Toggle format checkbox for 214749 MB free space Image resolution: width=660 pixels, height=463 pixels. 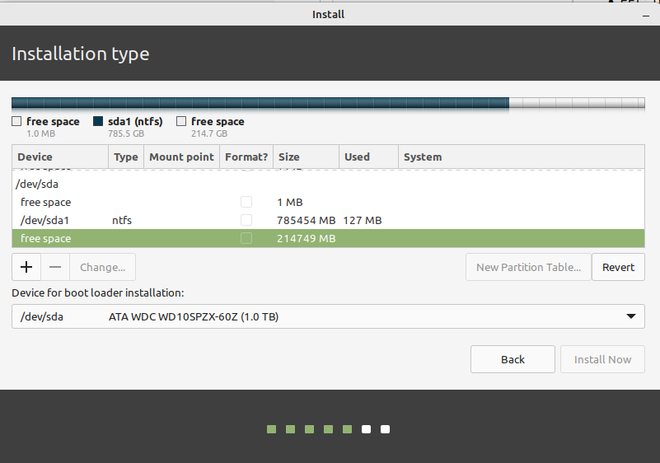(x=246, y=238)
